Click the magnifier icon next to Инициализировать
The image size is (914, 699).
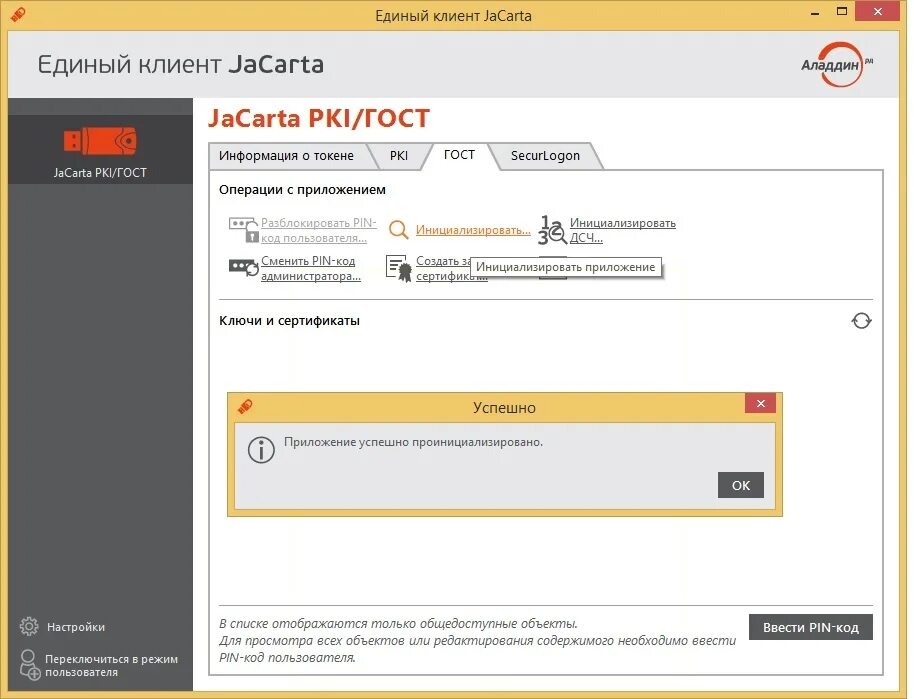click(398, 230)
